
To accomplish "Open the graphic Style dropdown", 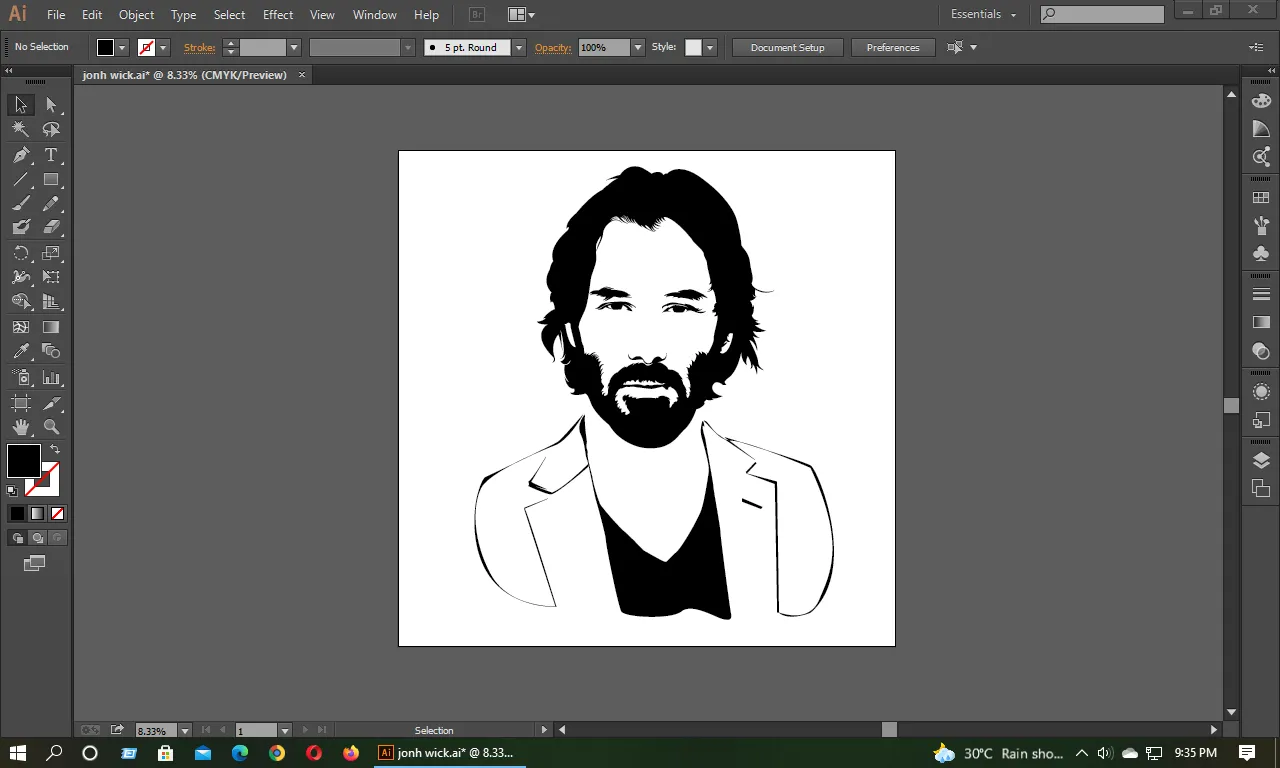I will pos(710,47).
